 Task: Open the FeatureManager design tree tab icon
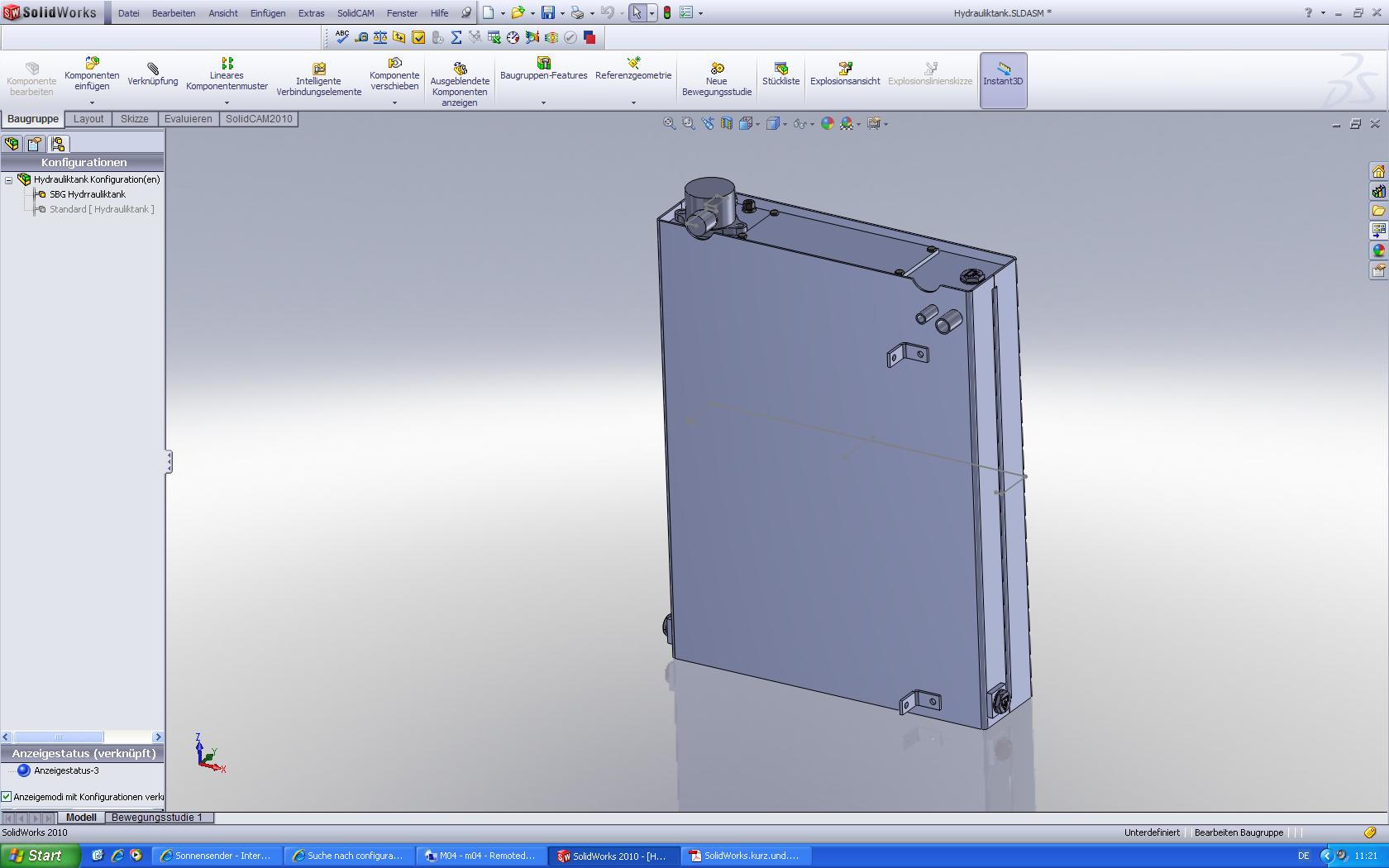(x=12, y=144)
